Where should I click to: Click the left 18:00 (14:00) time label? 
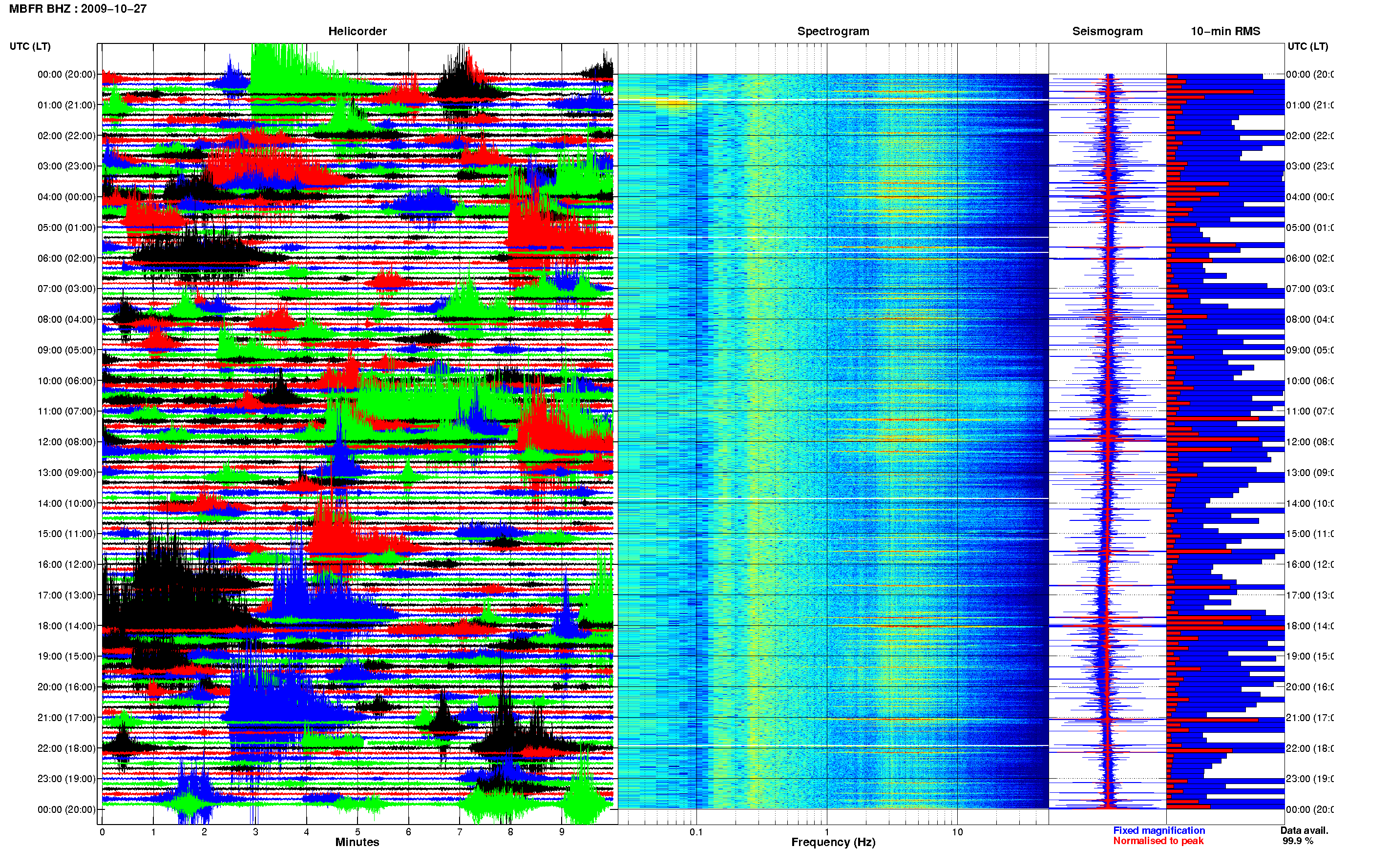point(66,626)
